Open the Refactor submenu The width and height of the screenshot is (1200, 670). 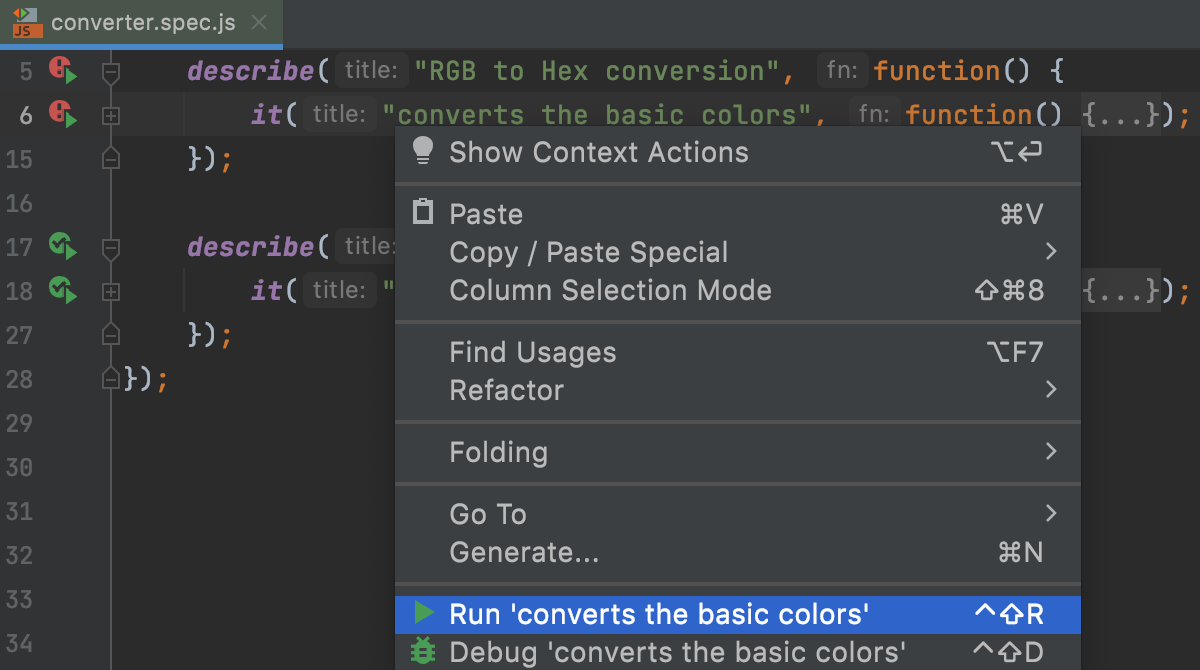(506, 390)
